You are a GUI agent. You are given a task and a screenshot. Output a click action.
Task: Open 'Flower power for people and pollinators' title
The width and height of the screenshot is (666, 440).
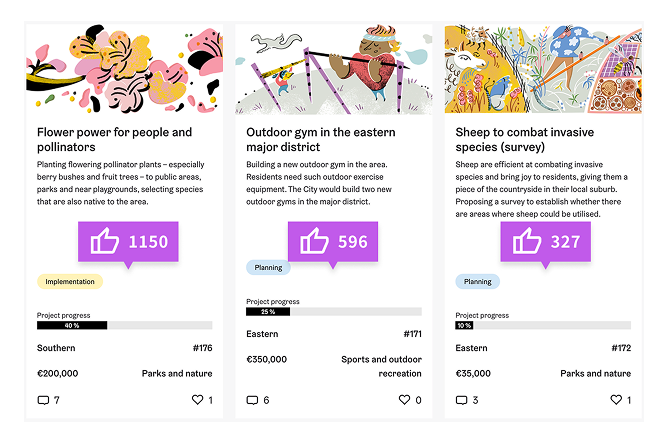point(114,139)
